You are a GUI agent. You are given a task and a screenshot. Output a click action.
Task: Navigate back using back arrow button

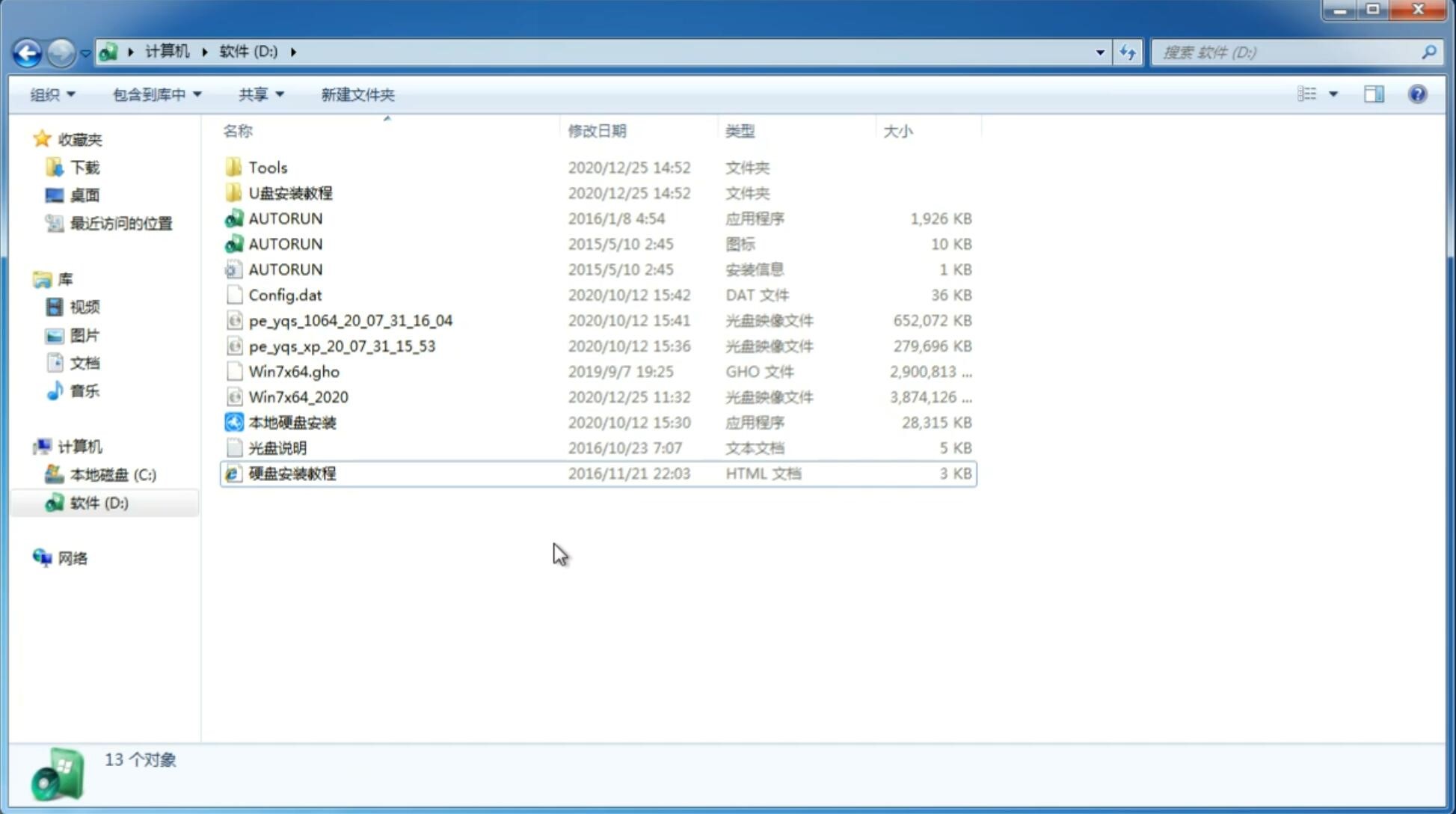(x=27, y=51)
